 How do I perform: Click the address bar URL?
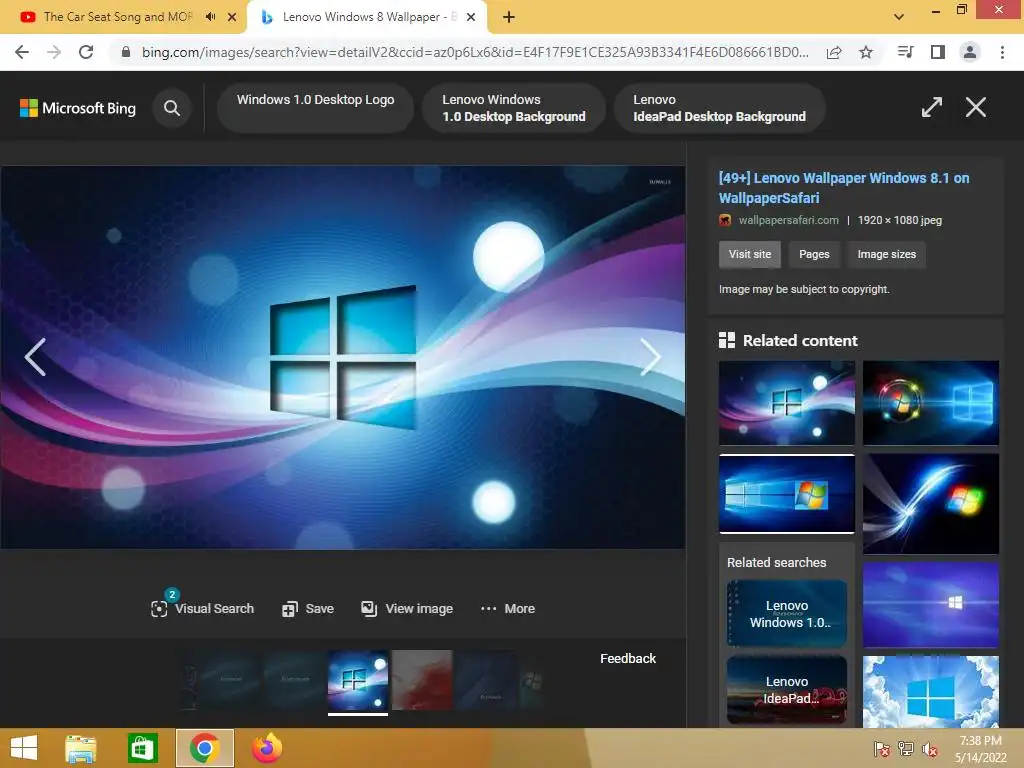[x=475, y=52]
